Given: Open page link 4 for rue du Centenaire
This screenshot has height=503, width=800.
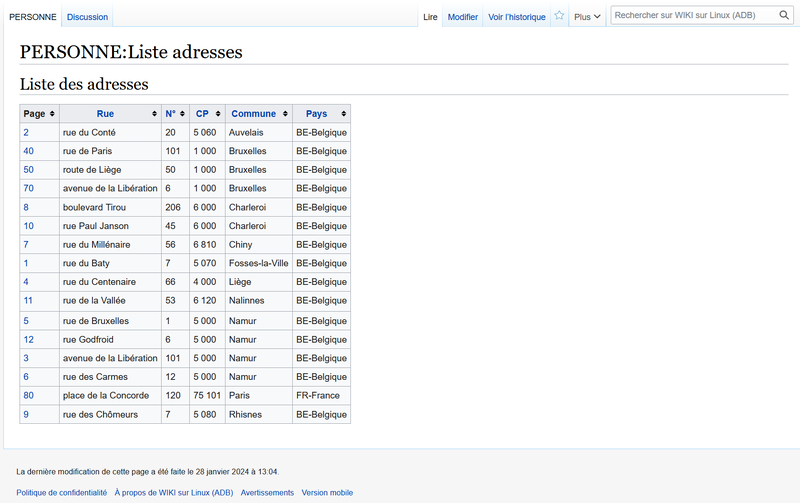Looking at the screenshot, I should (x=26, y=282).
